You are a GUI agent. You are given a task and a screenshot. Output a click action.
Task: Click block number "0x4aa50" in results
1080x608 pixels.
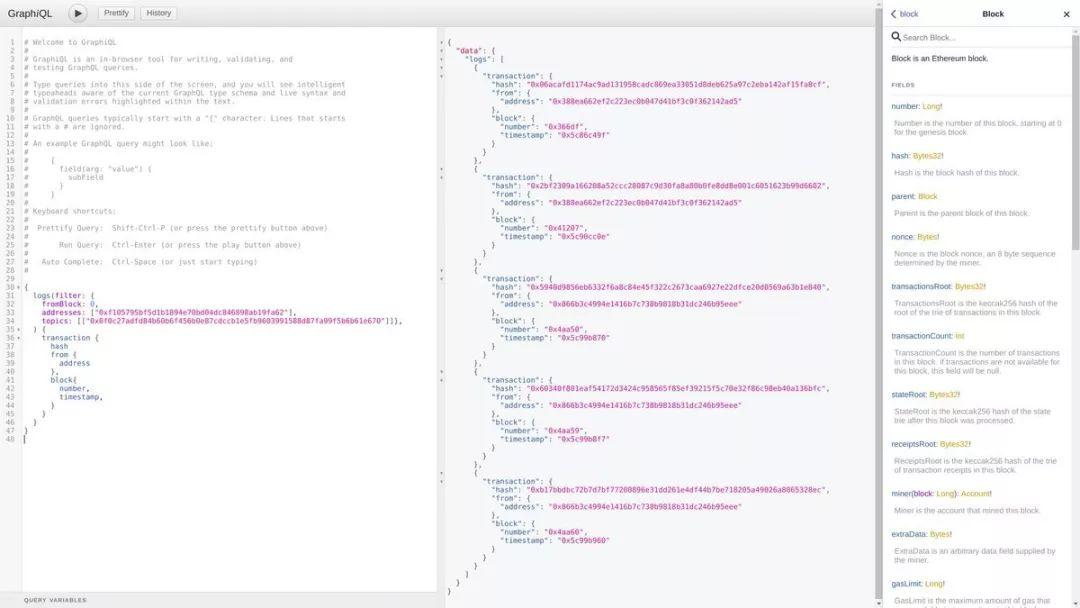coord(565,330)
